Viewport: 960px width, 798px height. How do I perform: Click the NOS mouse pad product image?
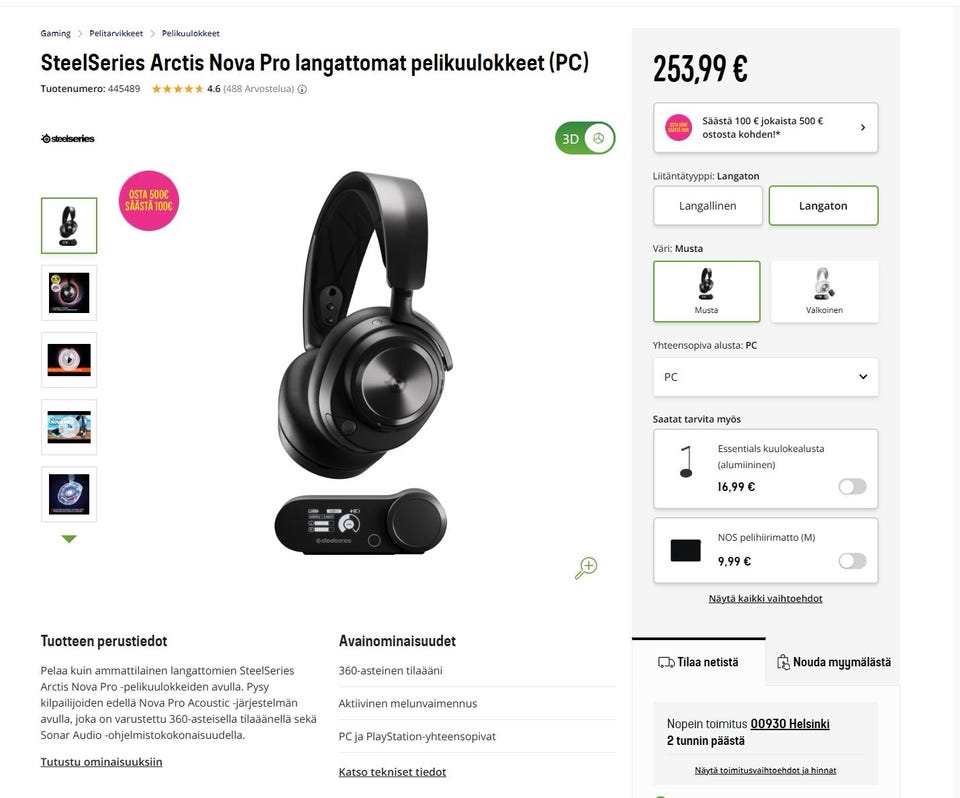686,550
